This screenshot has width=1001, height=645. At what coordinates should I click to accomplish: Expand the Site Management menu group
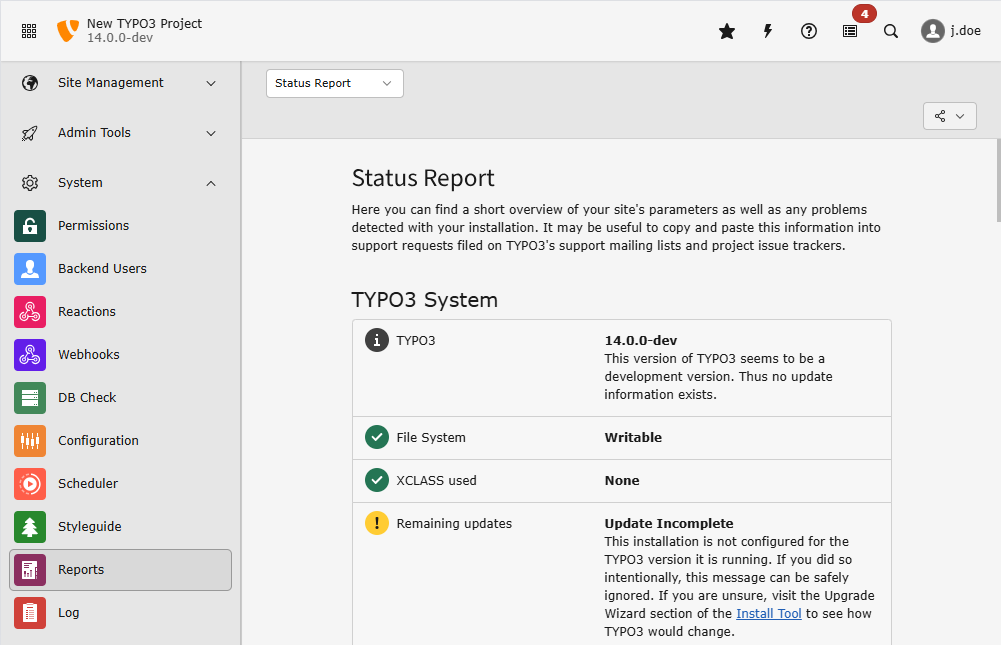pyautogui.click(x=120, y=83)
